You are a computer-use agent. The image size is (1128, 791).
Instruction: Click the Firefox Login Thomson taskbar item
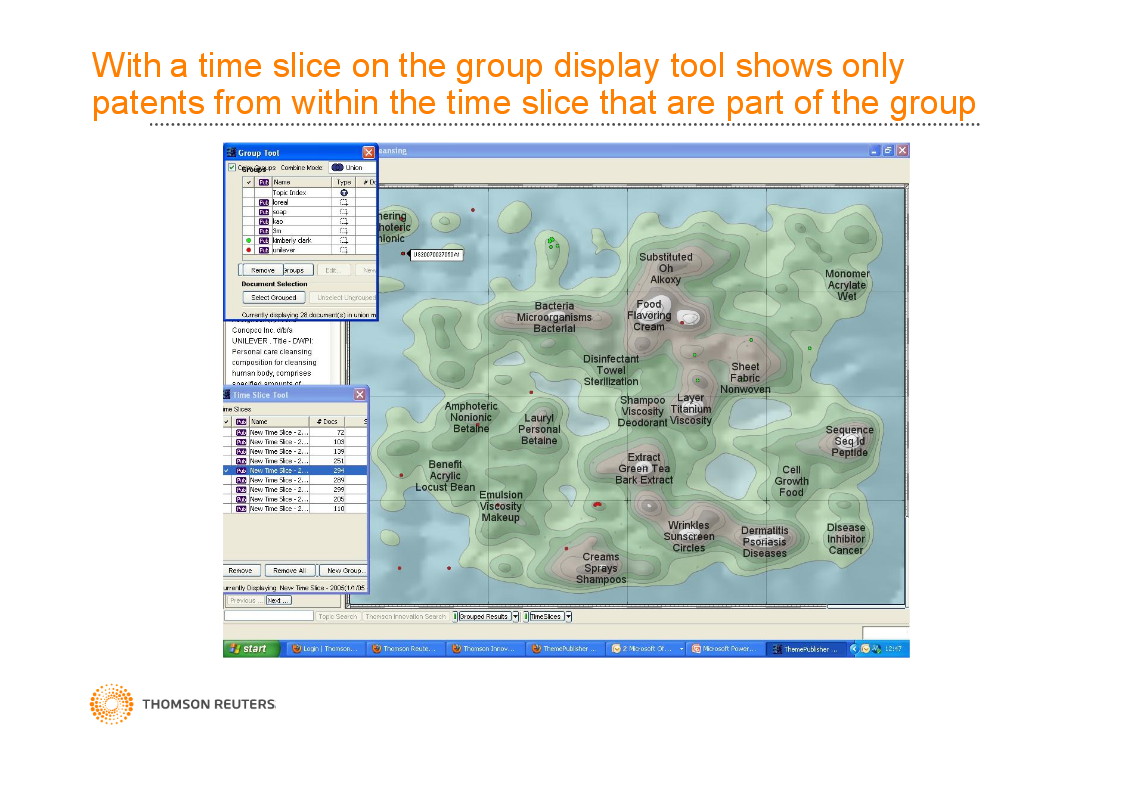[x=325, y=649]
